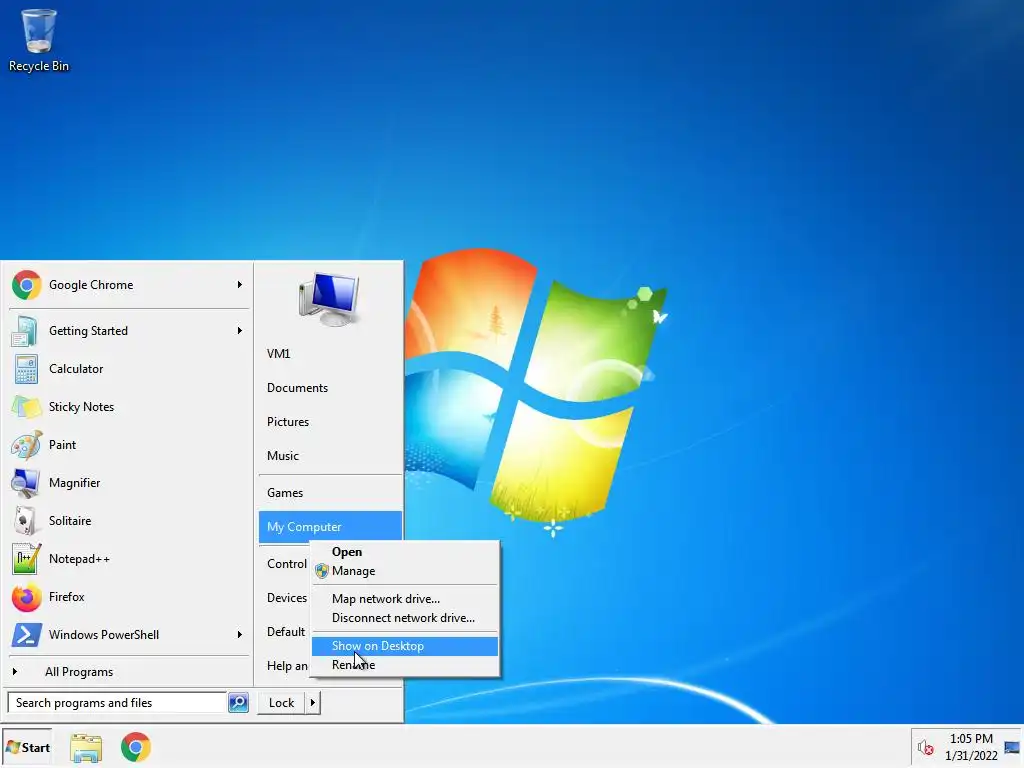The height and width of the screenshot is (768, 1024).
Task: Launch Paint from the Start menu
Action: [x=129, y=445]
